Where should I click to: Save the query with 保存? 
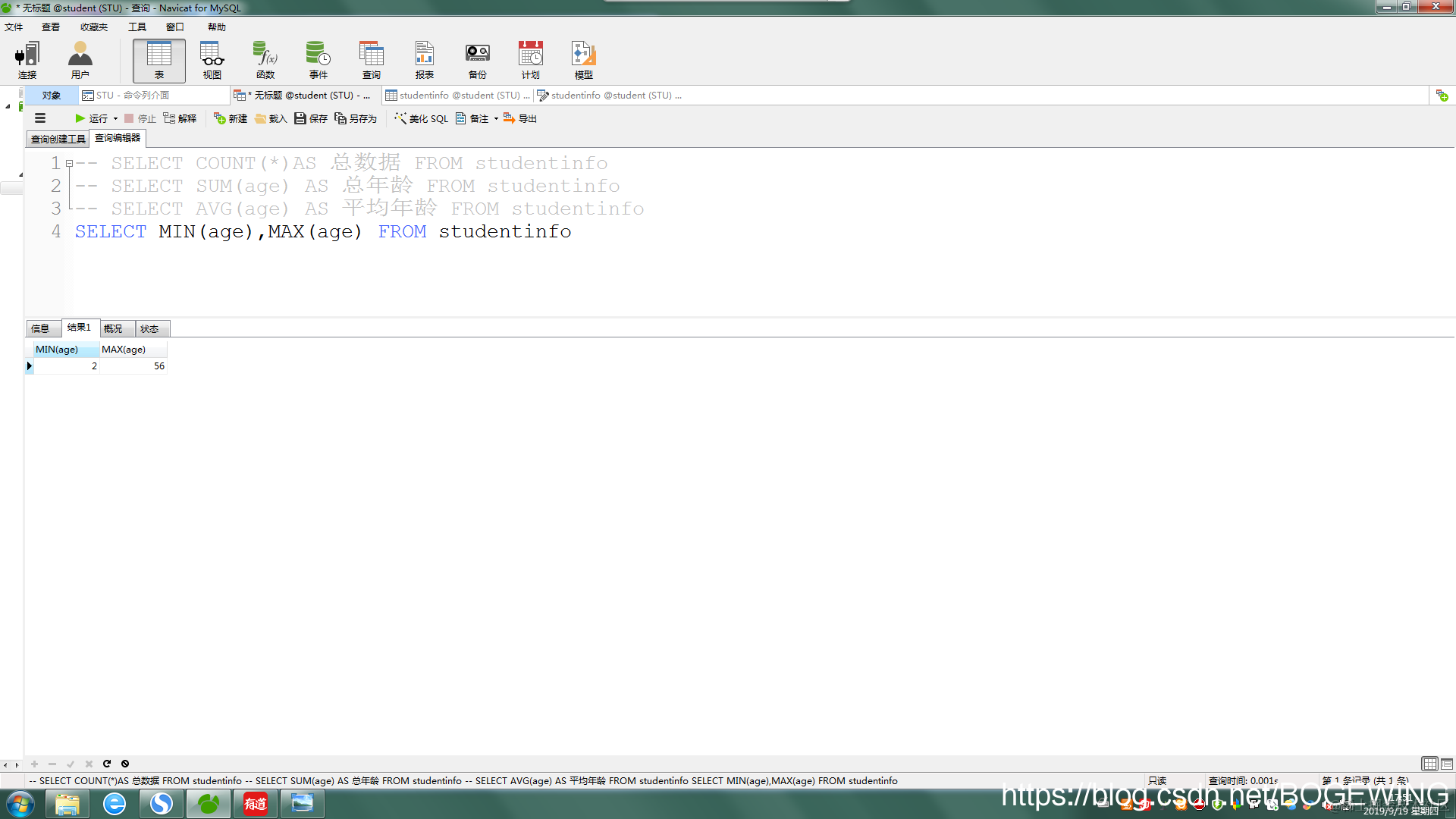[311, 118]
